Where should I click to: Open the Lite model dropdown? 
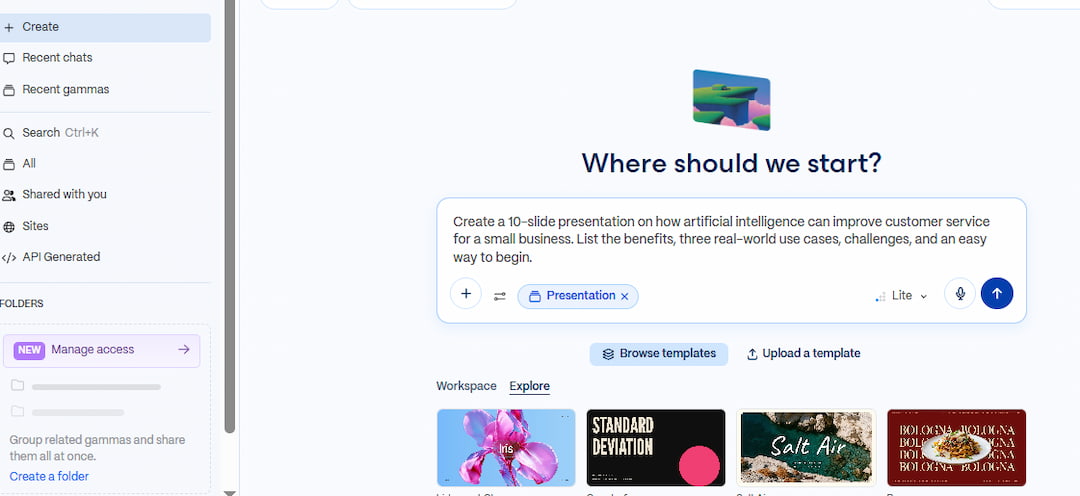point(901,296)
